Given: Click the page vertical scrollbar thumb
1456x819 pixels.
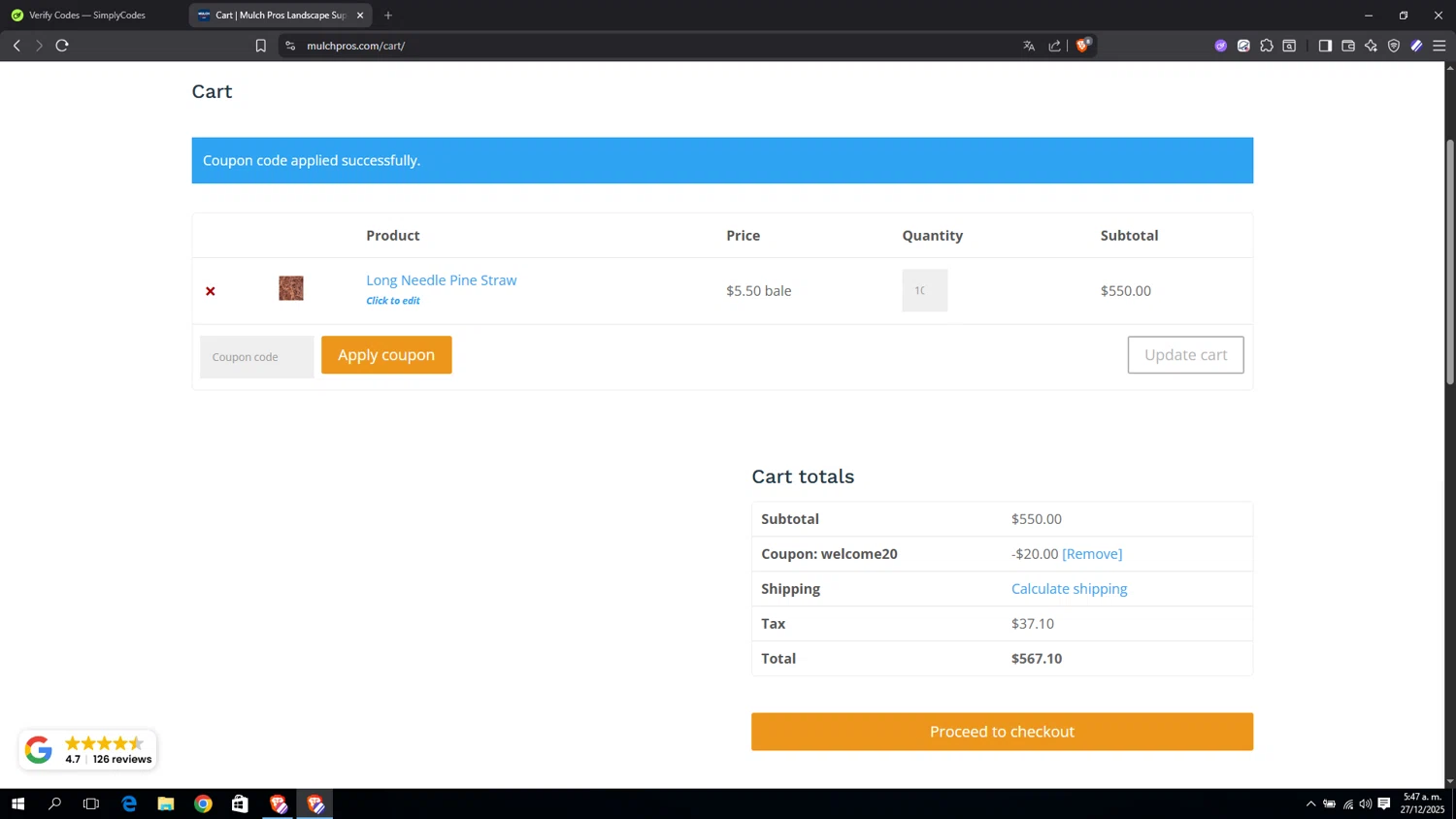Looking at the screenshot, I should pyautogui.click(x=1450, y=262).
